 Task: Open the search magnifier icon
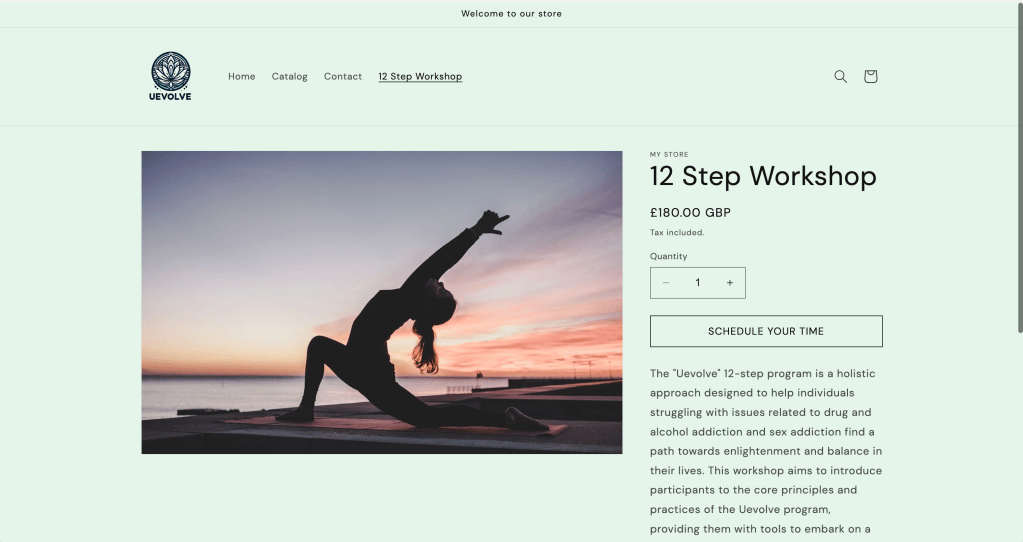(840, 76)
